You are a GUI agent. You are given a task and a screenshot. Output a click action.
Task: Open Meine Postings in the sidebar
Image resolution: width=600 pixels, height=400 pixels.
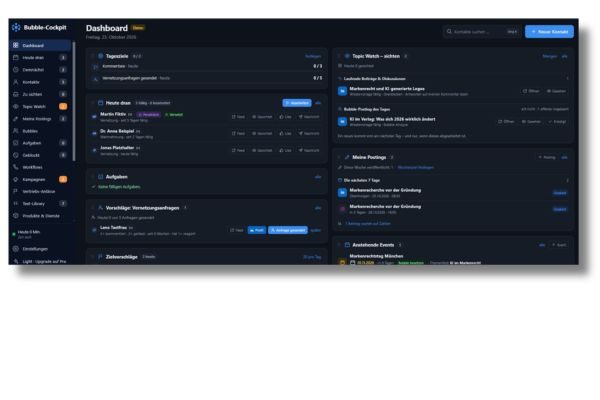[40, 119]
